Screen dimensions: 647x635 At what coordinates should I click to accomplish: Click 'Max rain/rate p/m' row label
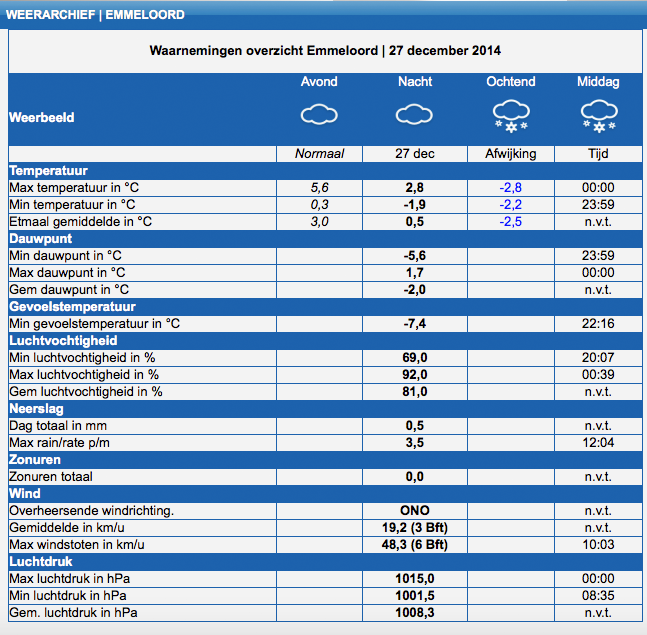pos(59,443)
